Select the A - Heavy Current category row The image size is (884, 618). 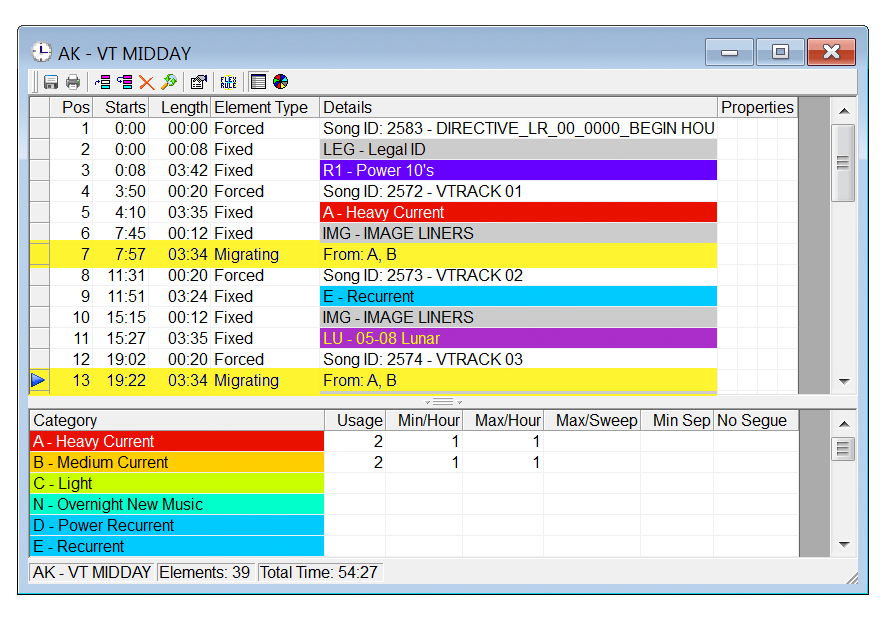pos(177,442)
